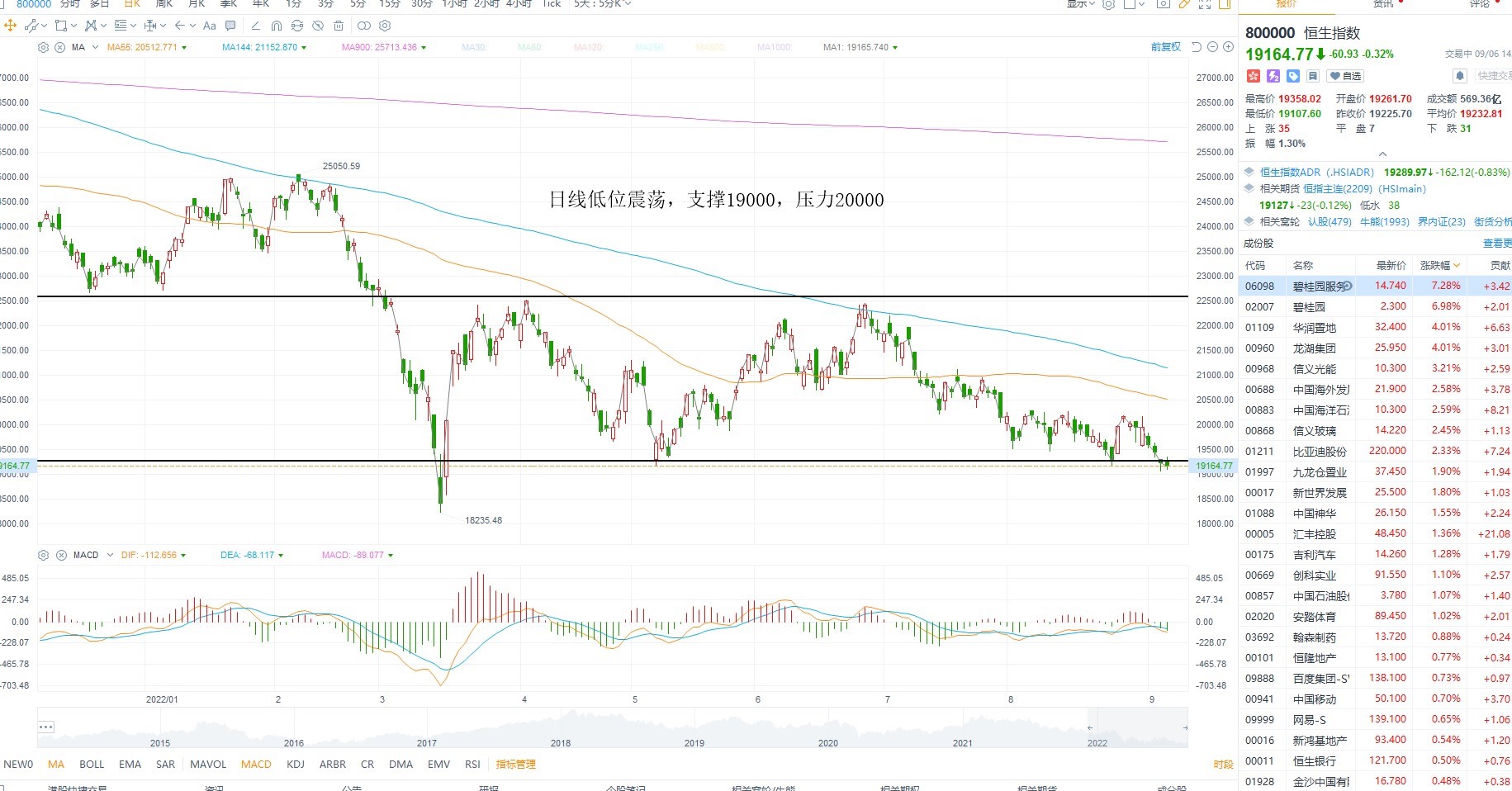
Task: Enable the BOLL indicator
Action: tap(92, 764)
